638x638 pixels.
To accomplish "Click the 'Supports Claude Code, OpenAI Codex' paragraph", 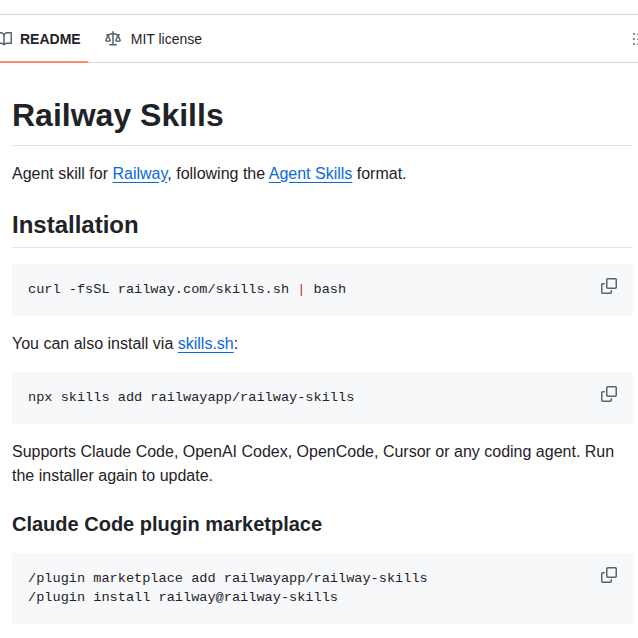I will (313, 463).
